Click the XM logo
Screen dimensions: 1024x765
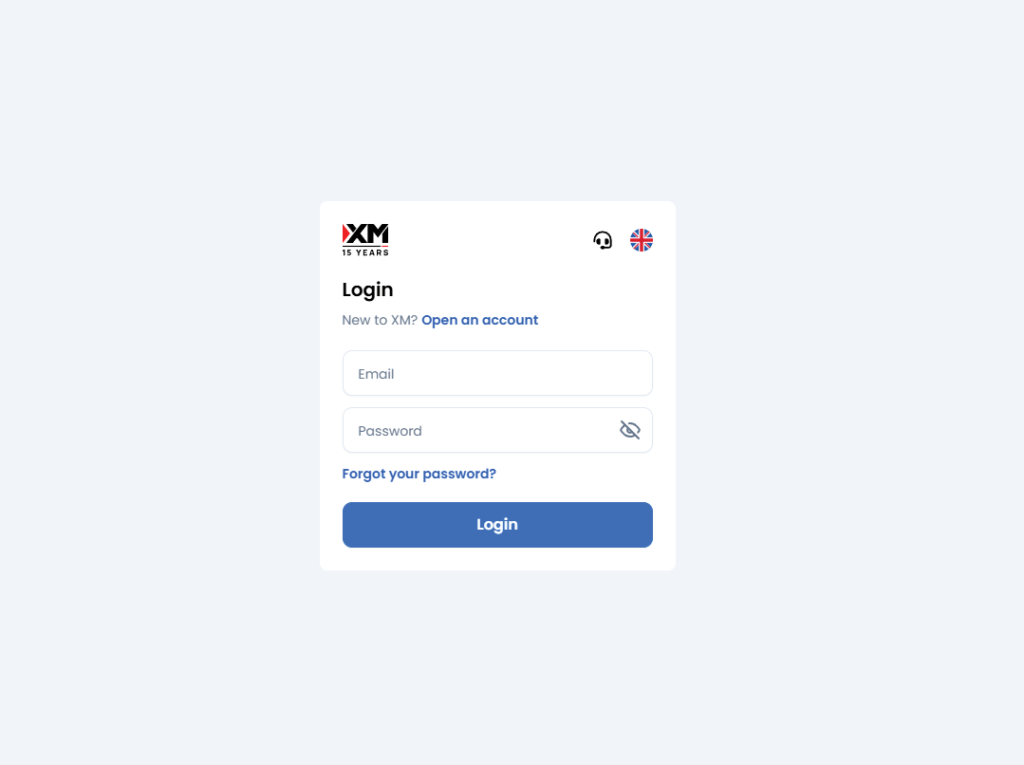click(x=365, y=235)
